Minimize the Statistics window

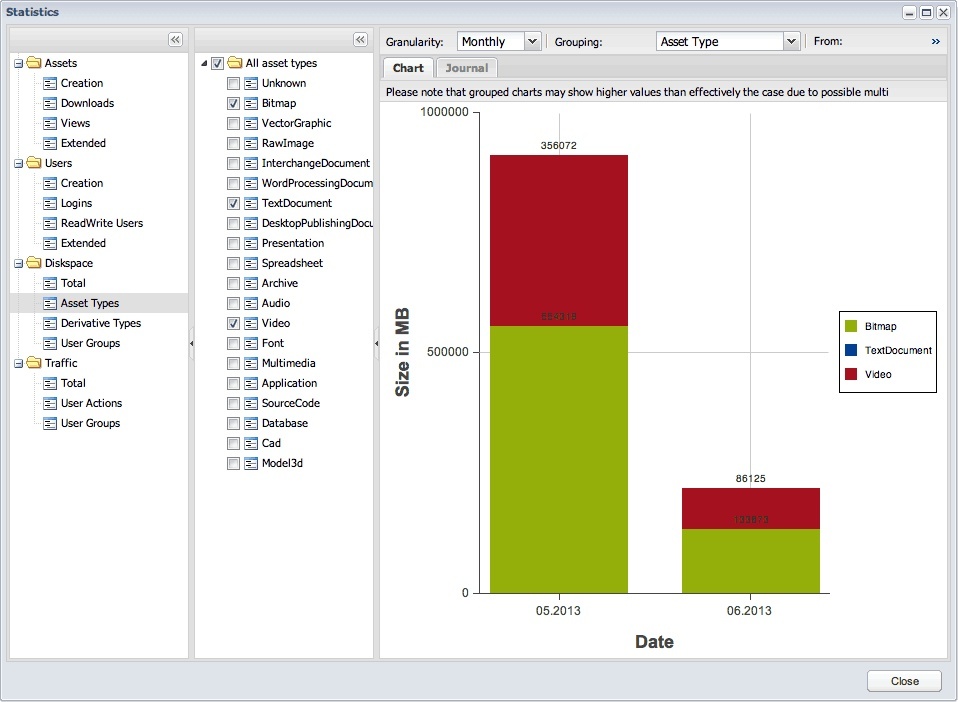click(910, 12)
